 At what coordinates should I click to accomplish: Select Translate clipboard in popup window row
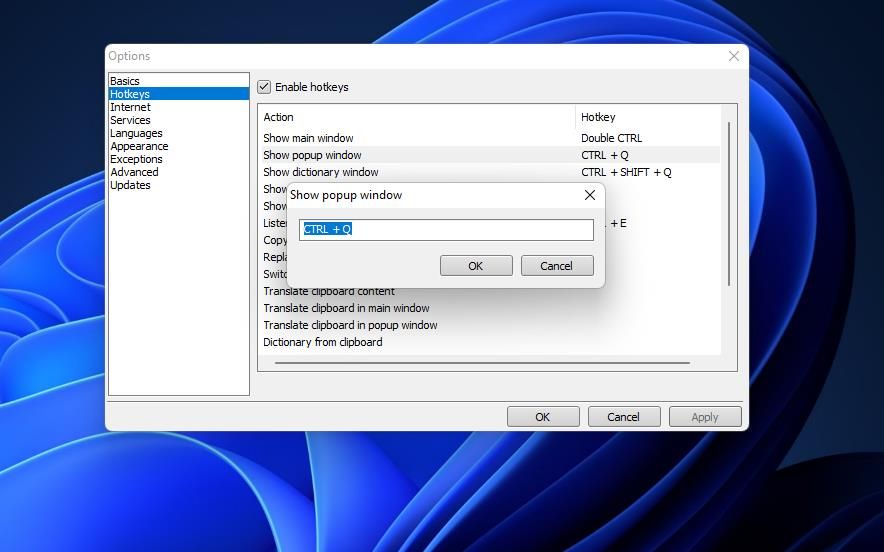pos(350,325)
